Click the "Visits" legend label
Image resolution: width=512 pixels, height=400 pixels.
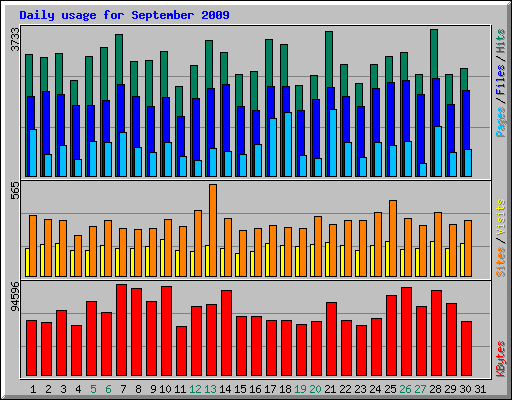501,217
